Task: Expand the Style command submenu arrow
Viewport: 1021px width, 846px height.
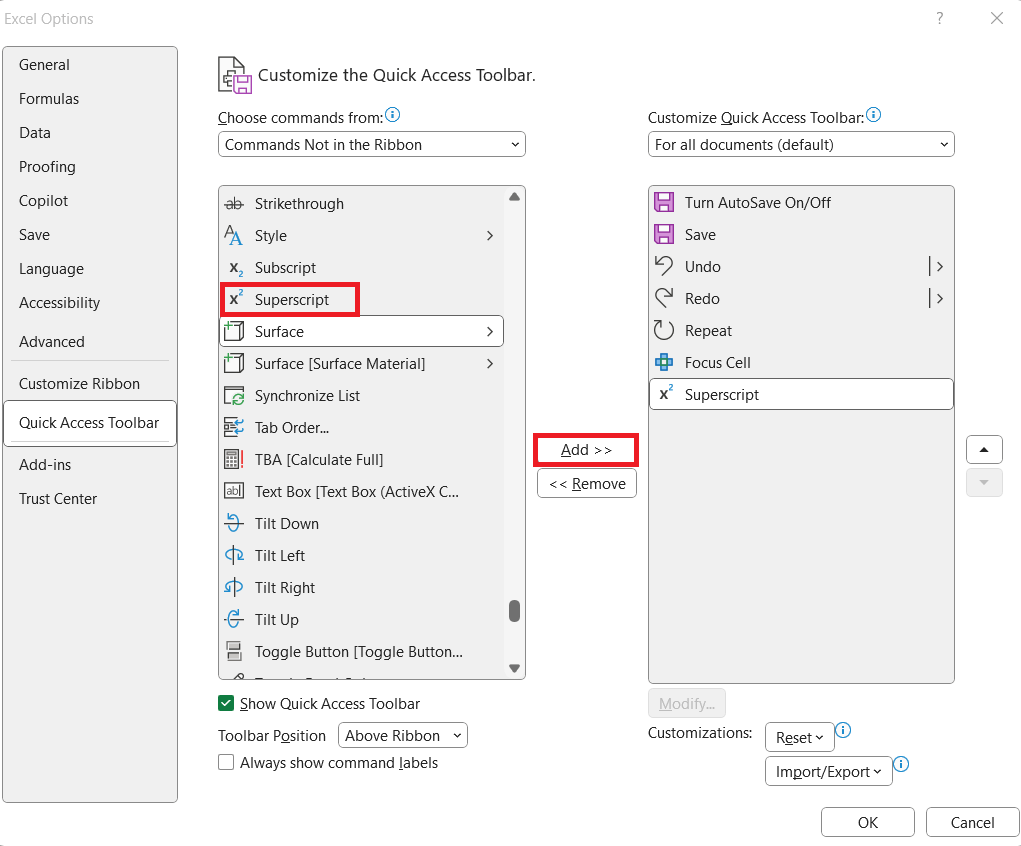Action: tap(490, 236)
